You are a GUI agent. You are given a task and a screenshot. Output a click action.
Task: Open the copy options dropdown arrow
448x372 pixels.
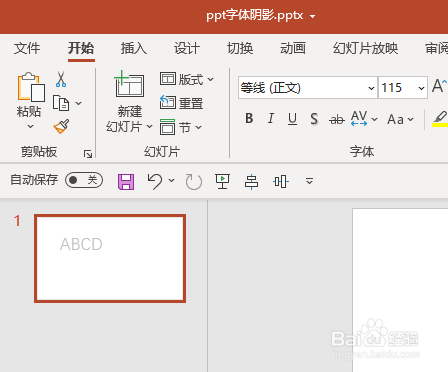coord(79,103)
